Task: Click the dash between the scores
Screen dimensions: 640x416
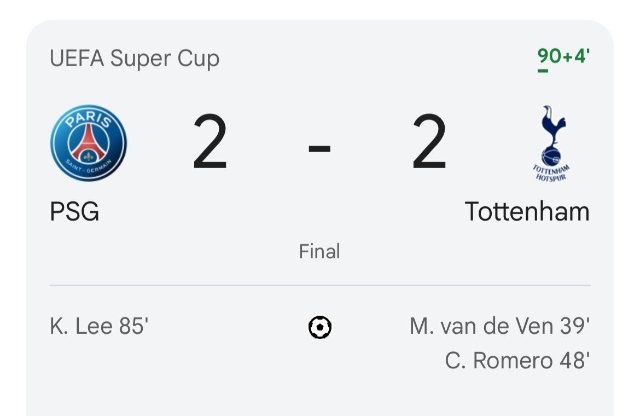Action: click(319, 146)
